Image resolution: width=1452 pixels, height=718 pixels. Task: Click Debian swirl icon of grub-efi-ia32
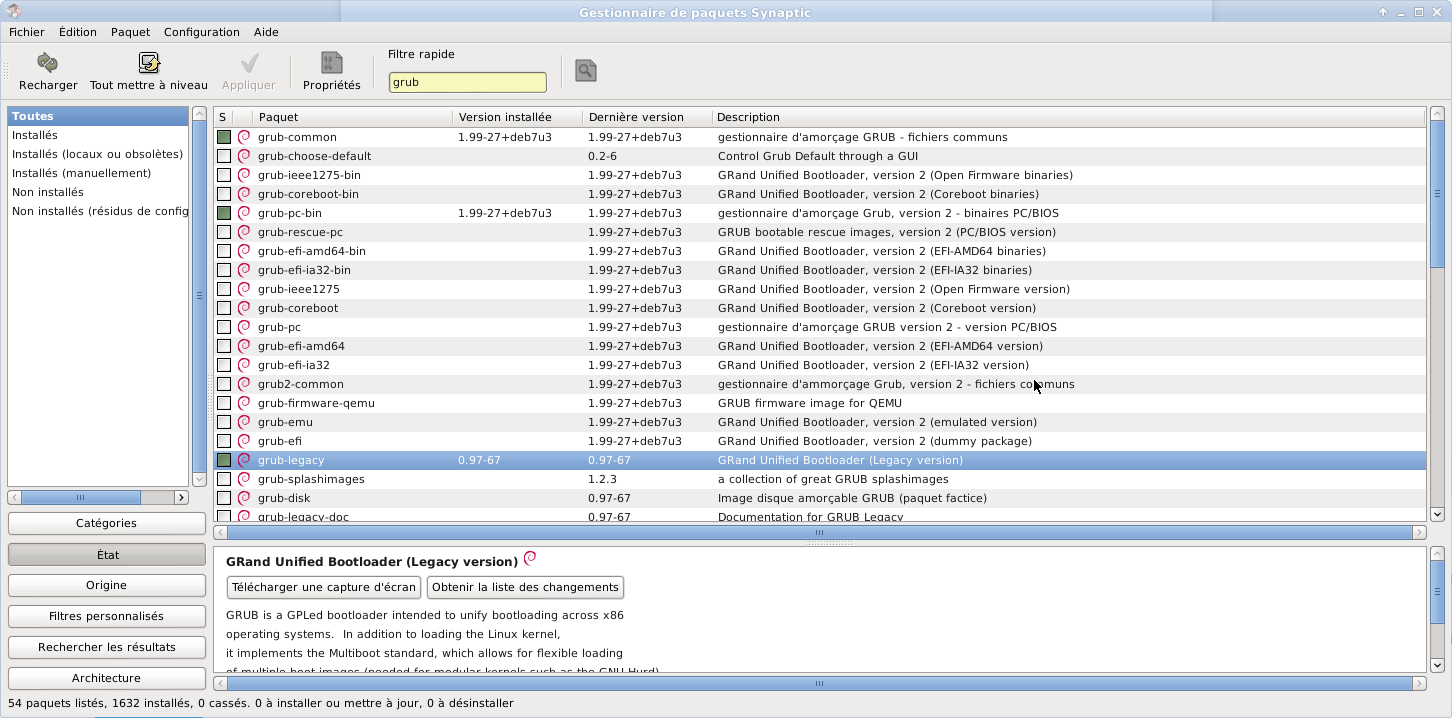pos(244,365)
